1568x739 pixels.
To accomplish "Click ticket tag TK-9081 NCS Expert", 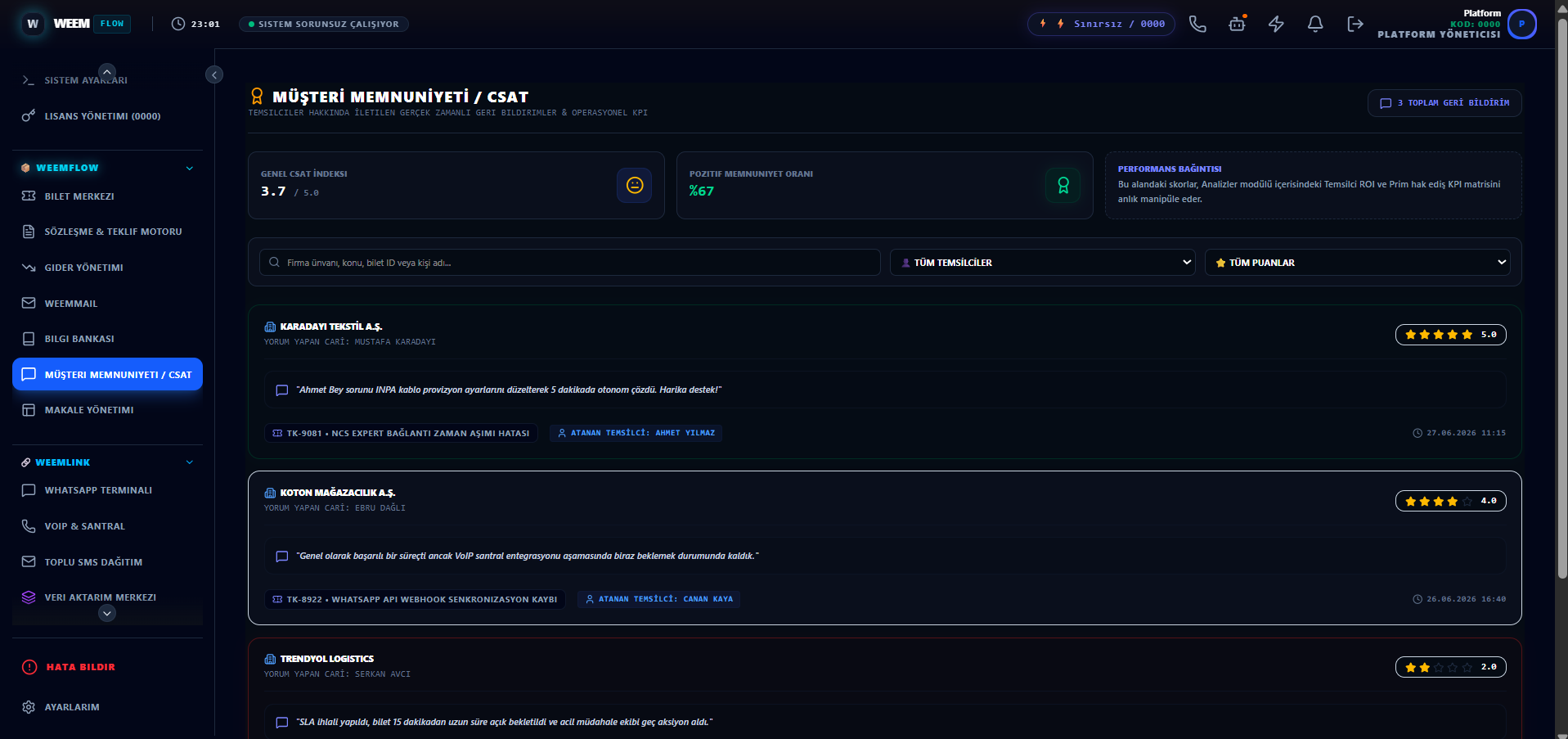I will coord(401,433).
